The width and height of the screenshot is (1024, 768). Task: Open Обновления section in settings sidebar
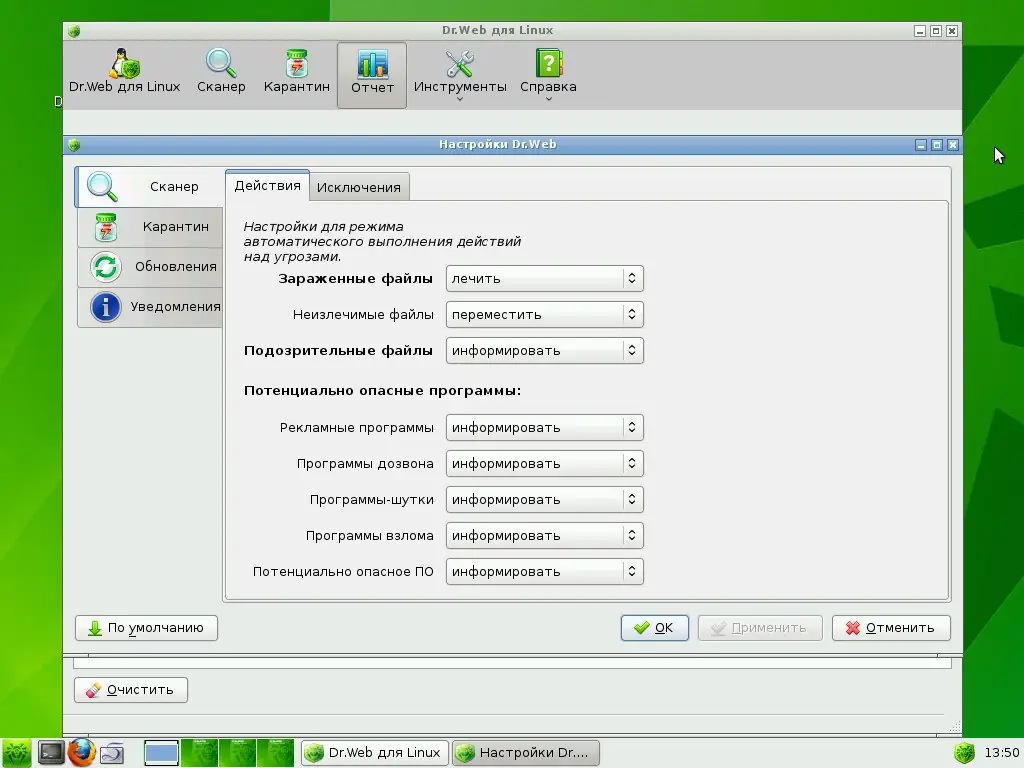[x=150, y=266]
